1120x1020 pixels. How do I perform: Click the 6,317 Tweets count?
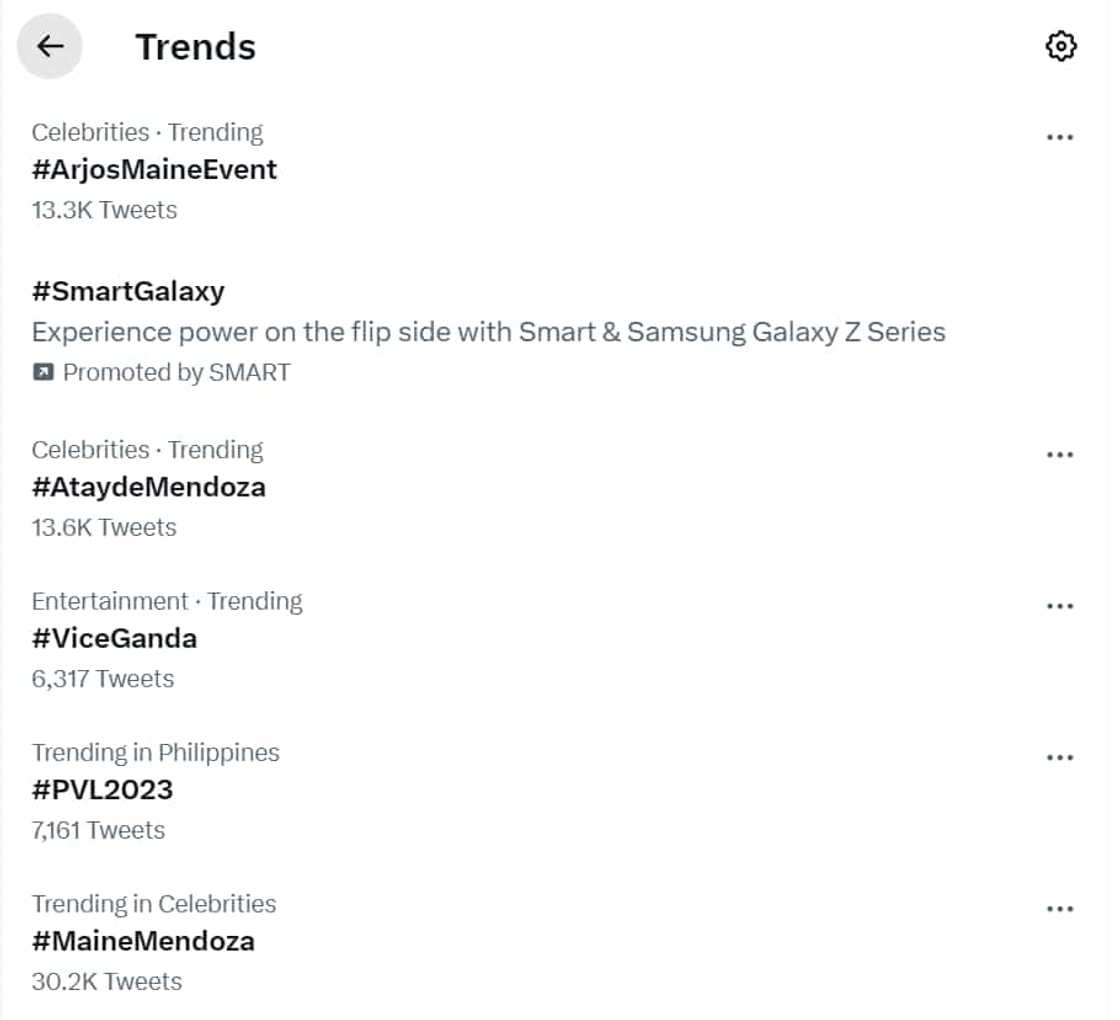102,679
